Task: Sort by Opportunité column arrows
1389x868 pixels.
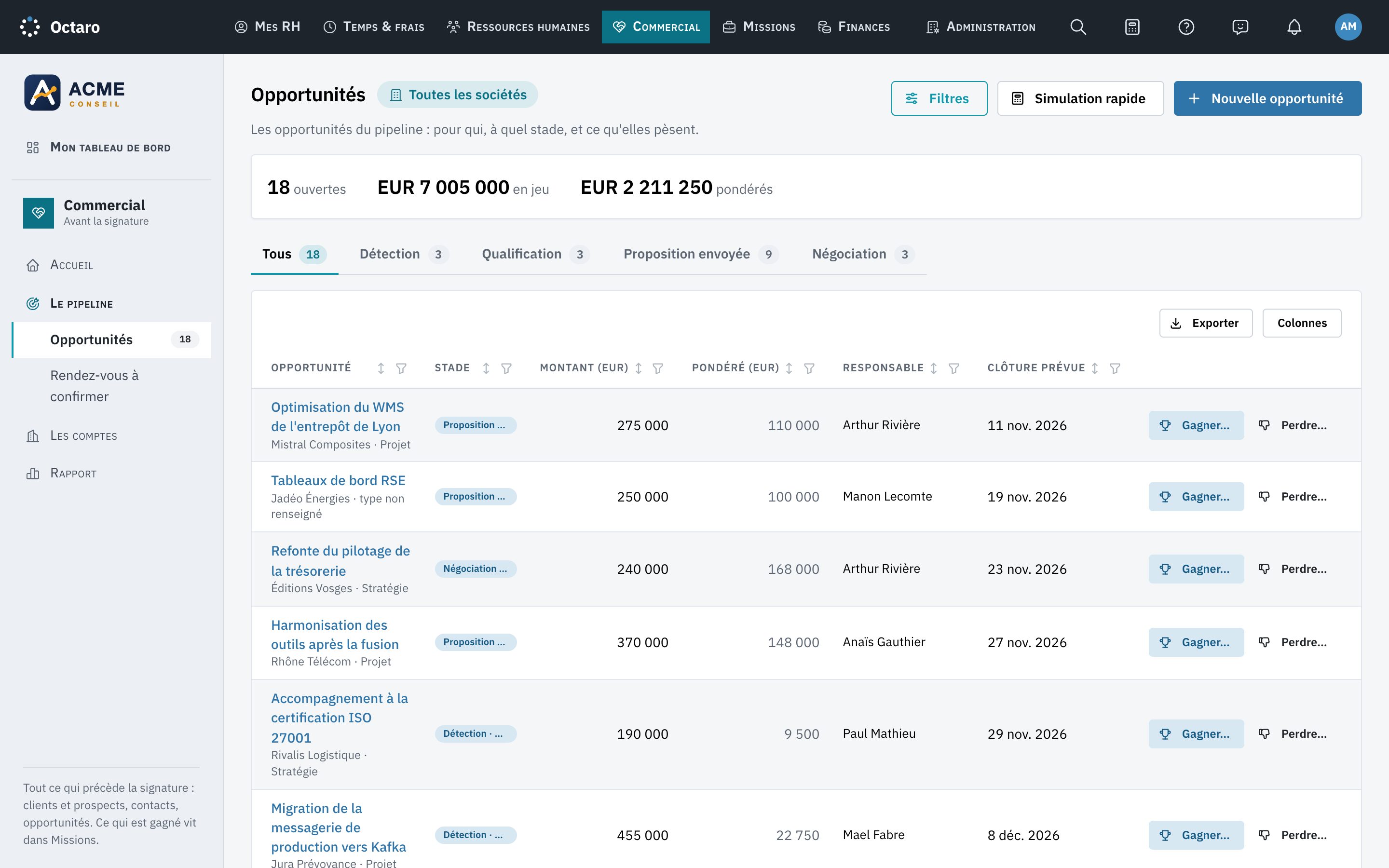Action: 381,368
